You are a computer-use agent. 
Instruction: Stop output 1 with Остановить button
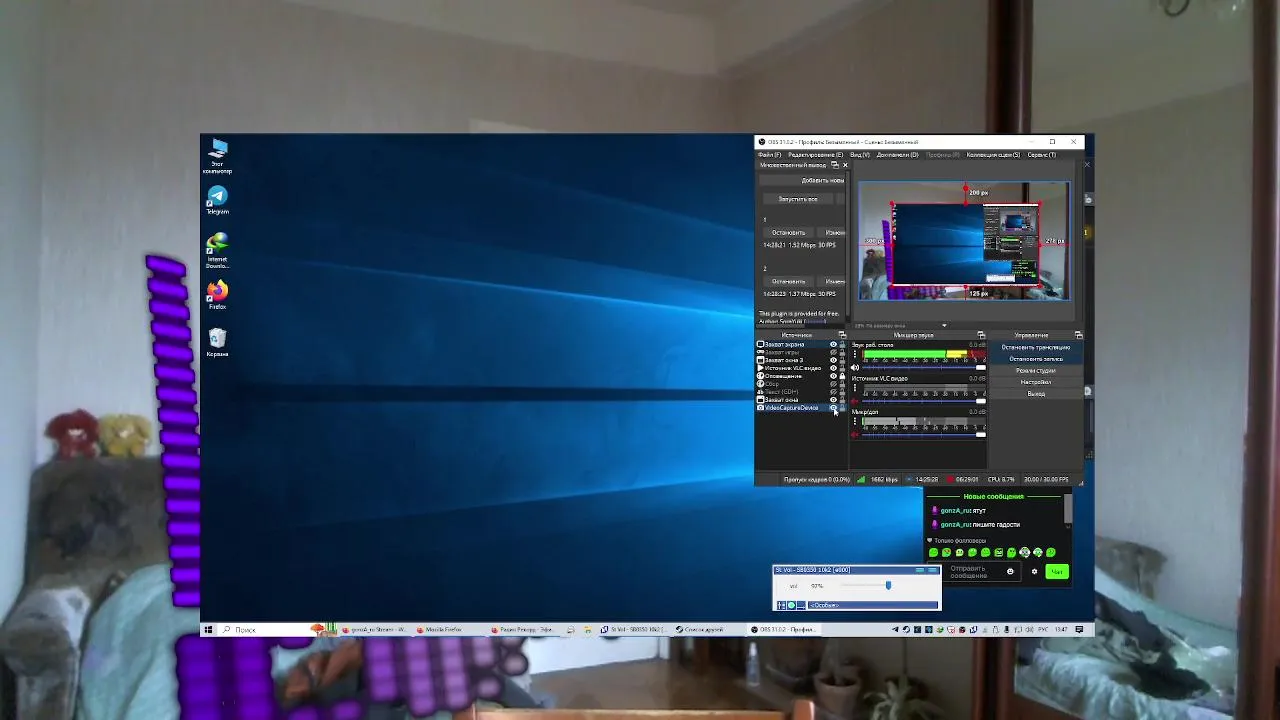coord(788,232)
